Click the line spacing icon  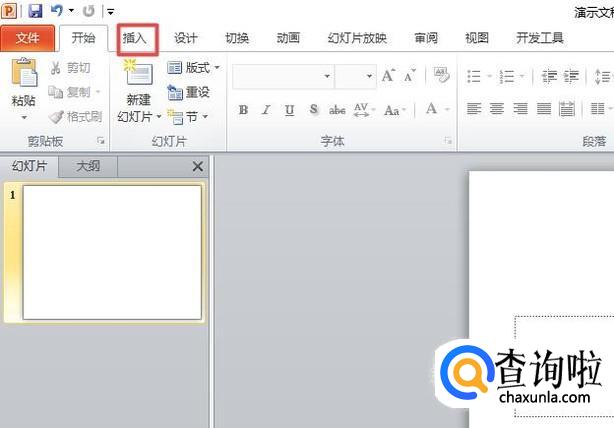point(603,76)
